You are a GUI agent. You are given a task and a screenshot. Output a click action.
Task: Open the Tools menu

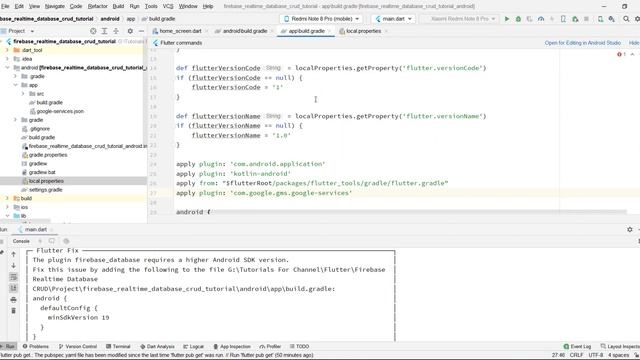coord(151,6)
